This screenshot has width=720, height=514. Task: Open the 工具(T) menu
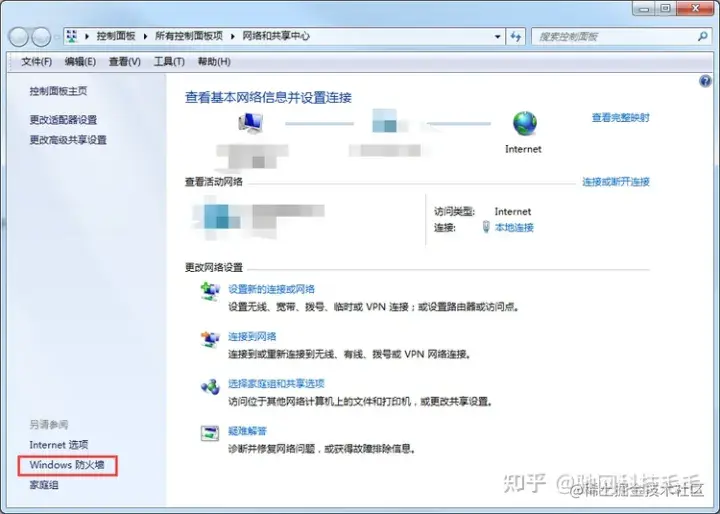click(169, 62)
